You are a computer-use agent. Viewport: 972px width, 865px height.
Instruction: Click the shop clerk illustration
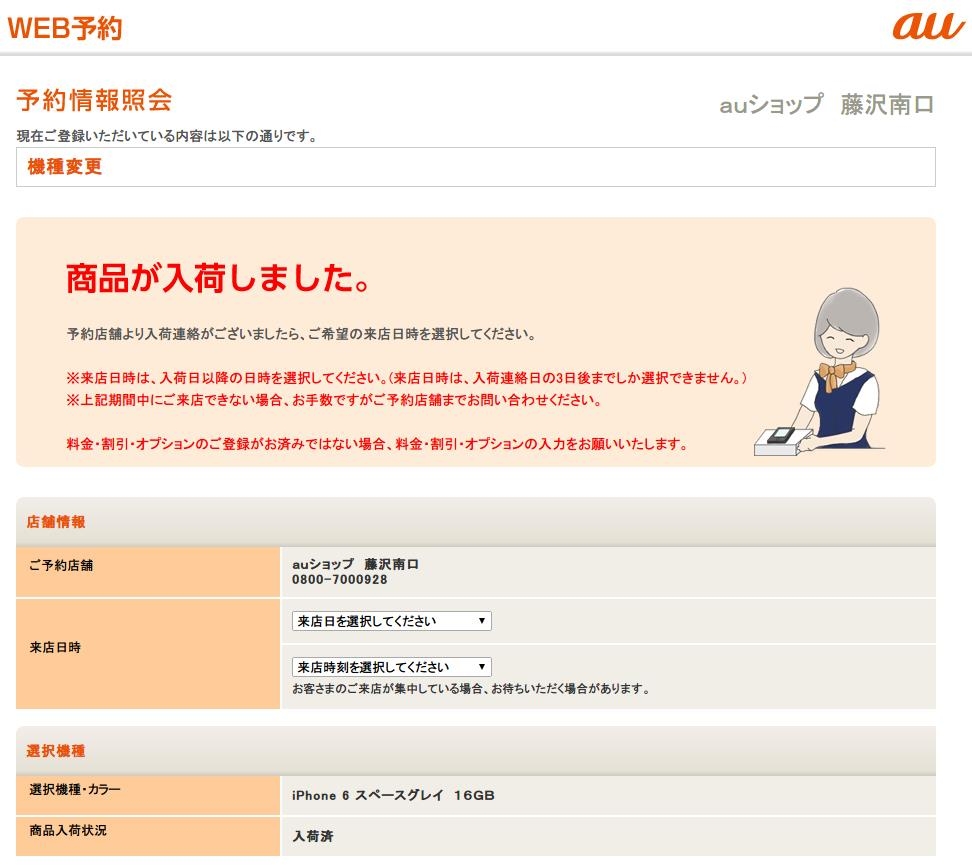(x=819, y=372)
